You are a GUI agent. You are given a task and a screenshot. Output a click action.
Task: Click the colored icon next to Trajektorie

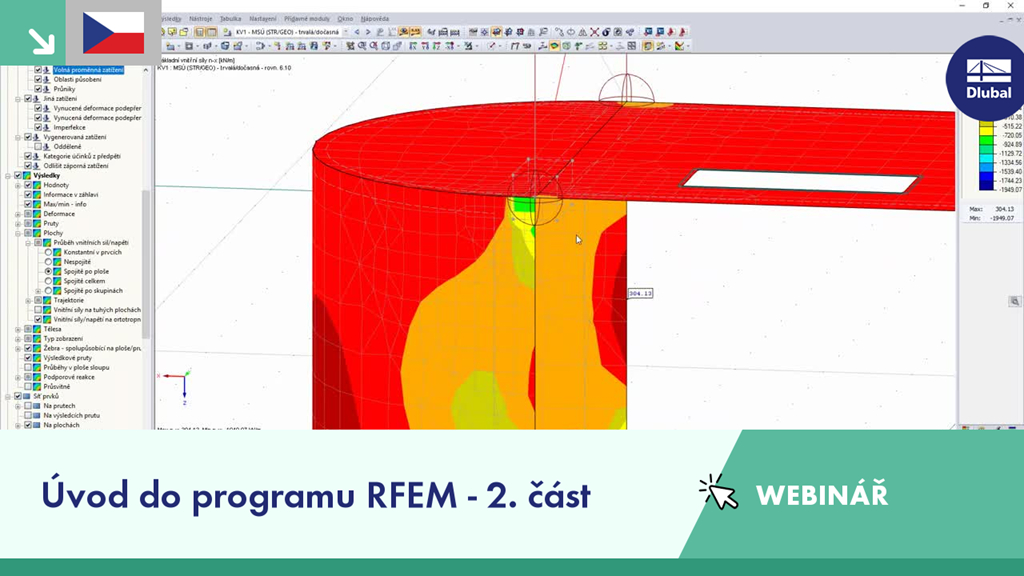pos(47,300)
